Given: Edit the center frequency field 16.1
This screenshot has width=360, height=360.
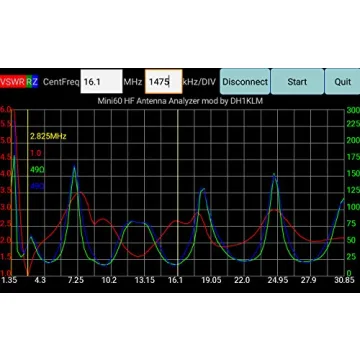Looking at the screenshot, I should click(101, 82).
